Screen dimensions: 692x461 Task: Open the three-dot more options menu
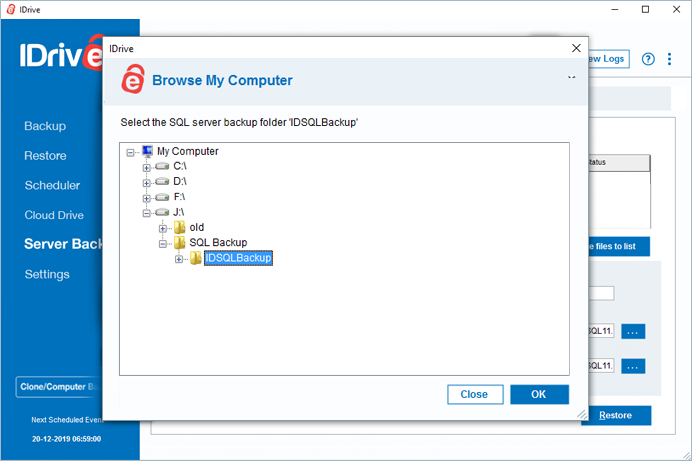(x=669, y=59)
